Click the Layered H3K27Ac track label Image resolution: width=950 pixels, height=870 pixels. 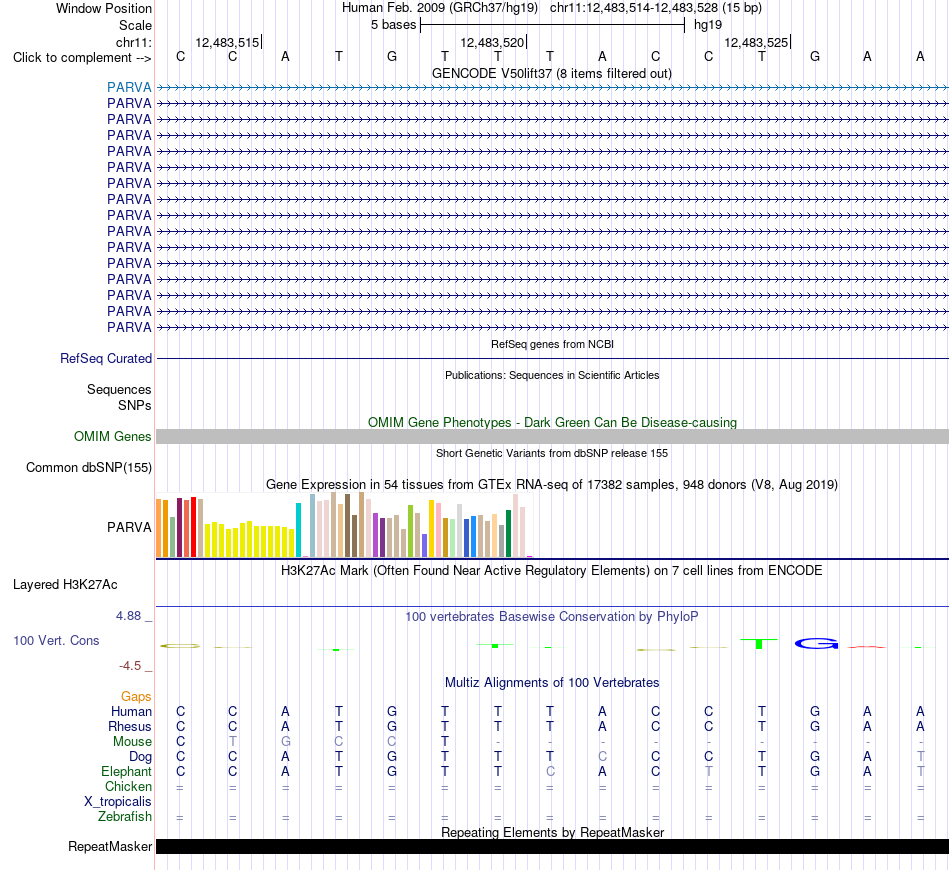(x=65, y=585)
